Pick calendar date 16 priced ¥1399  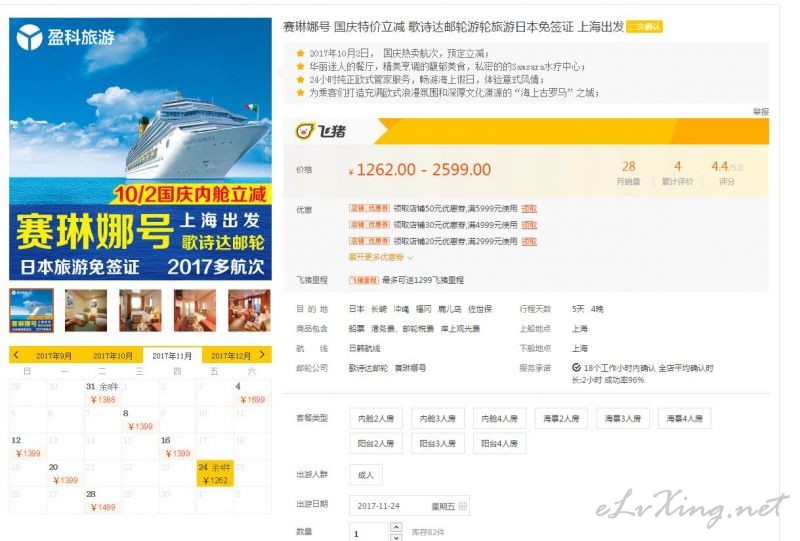(178, 447)
